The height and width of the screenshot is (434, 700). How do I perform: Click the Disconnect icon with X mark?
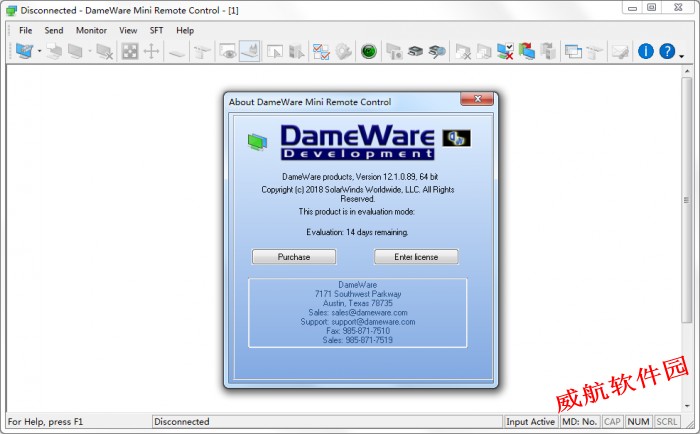point(104,51)
